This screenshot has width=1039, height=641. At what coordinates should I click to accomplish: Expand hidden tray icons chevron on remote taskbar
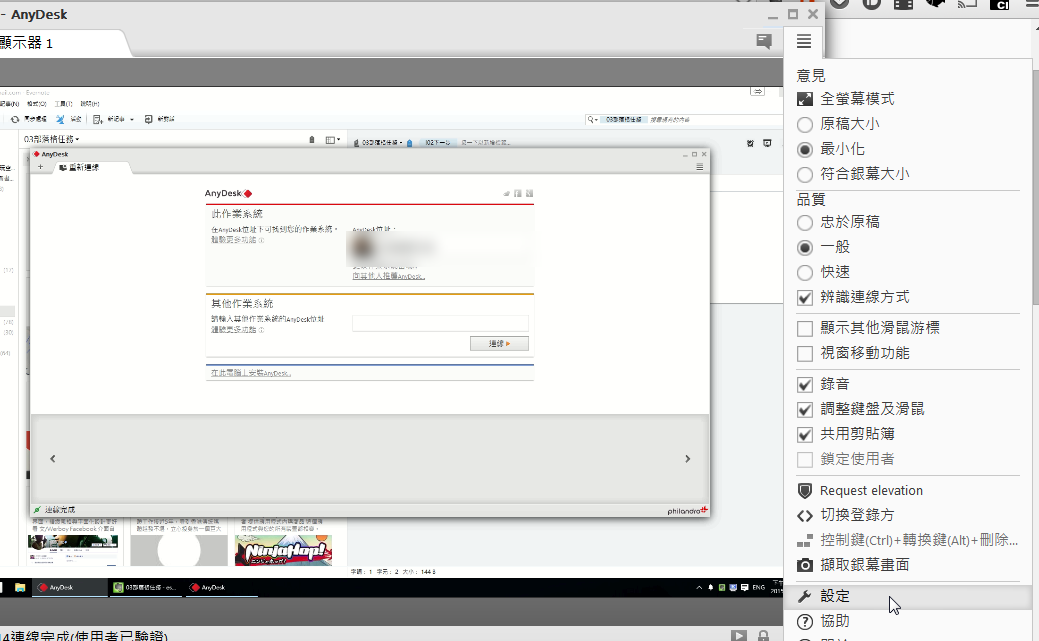699,587
